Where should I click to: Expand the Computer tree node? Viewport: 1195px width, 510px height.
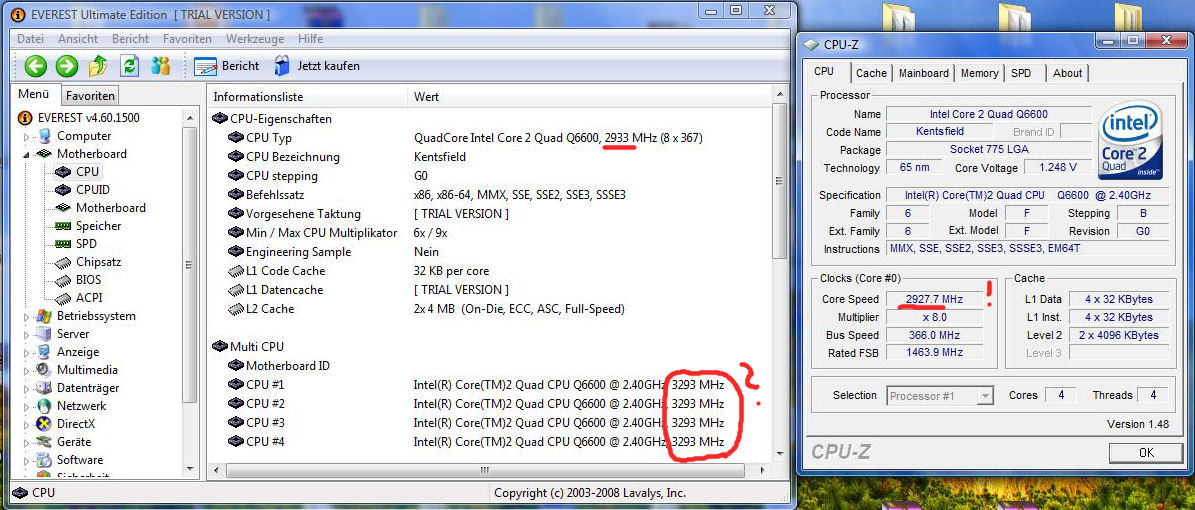[x=27, y=136]
